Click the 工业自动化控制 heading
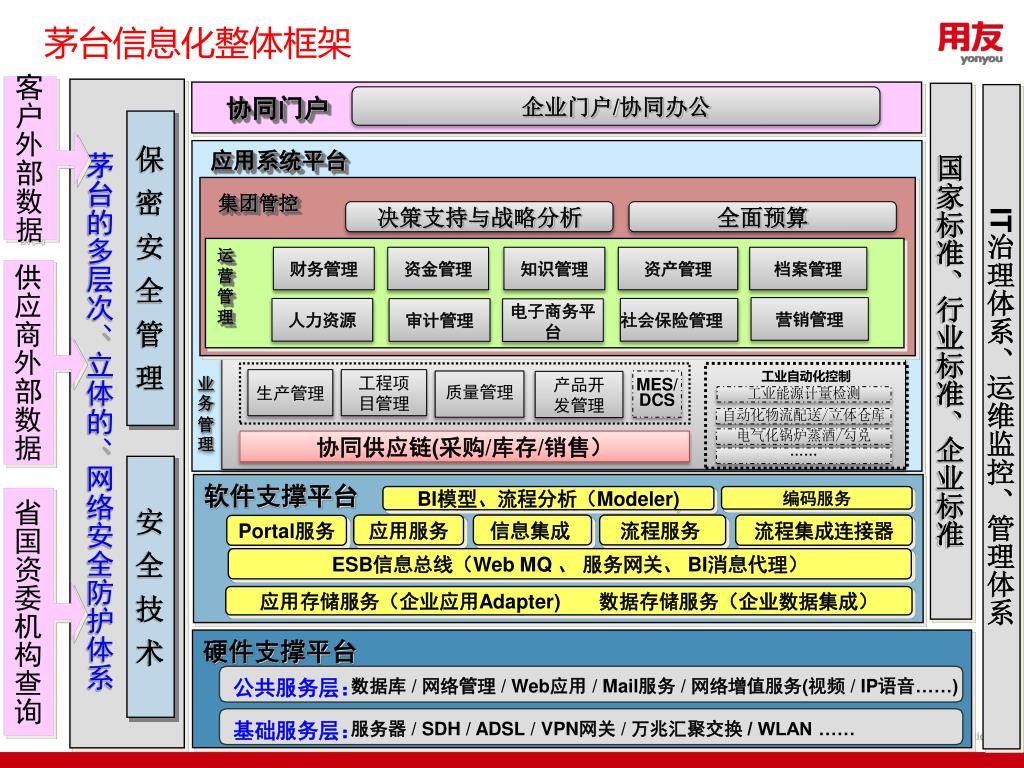1024x768 pixels. (806, 376)
